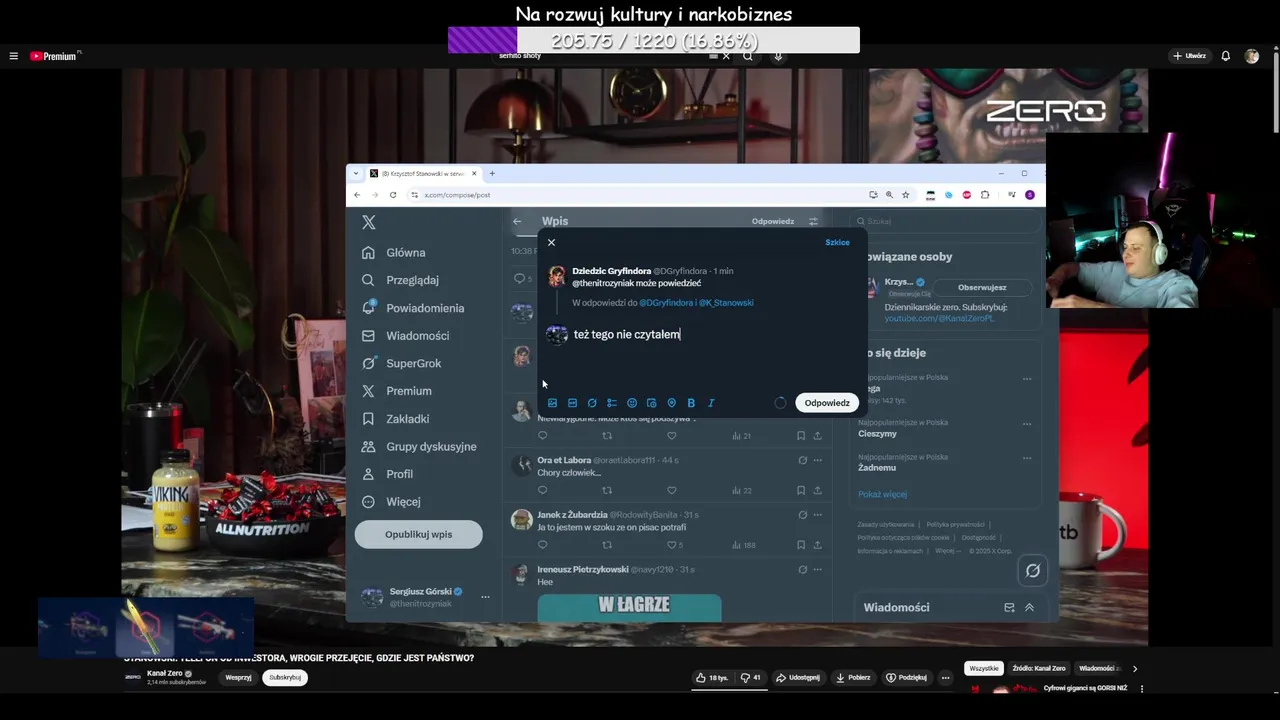Reply to Ora et Labora post
This screenshot has width=1280, height=720.
coord(543,490)
